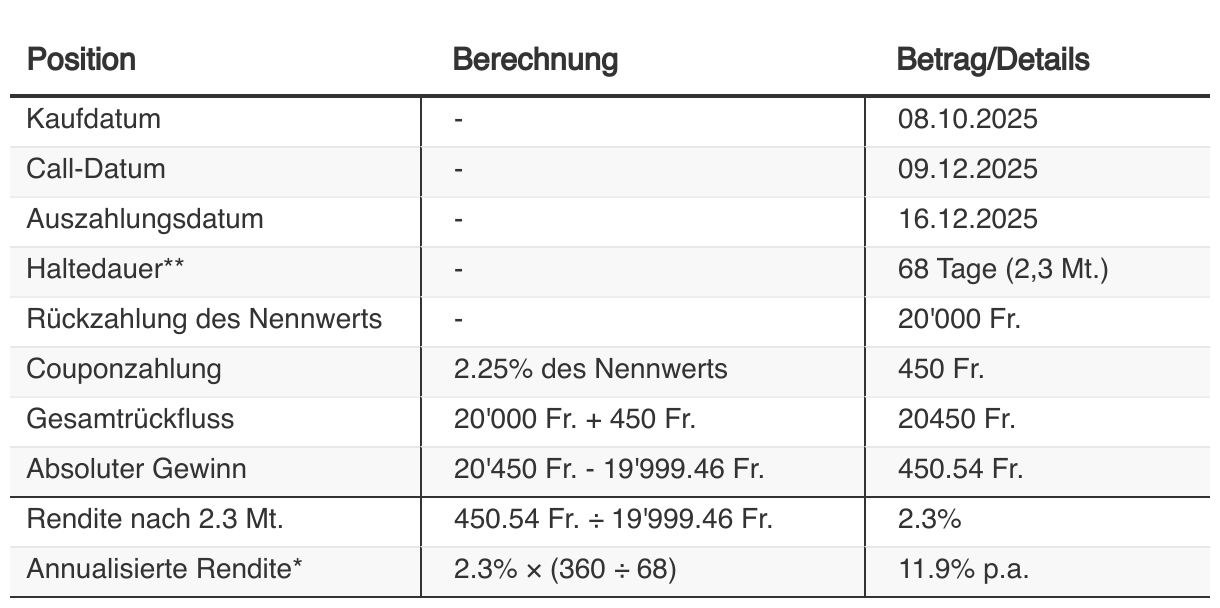Viewport: 1220px width, 608px height.
Task: Click the 'Absoluter Gewinn' label
Action: pyautogui.click(x=136, y=468)
